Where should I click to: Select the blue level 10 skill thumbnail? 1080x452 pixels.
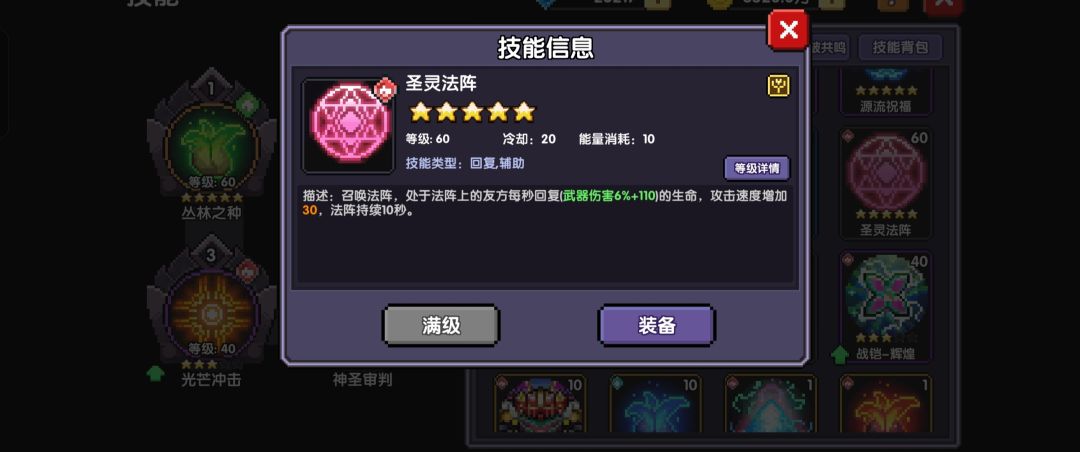point(656,404)
